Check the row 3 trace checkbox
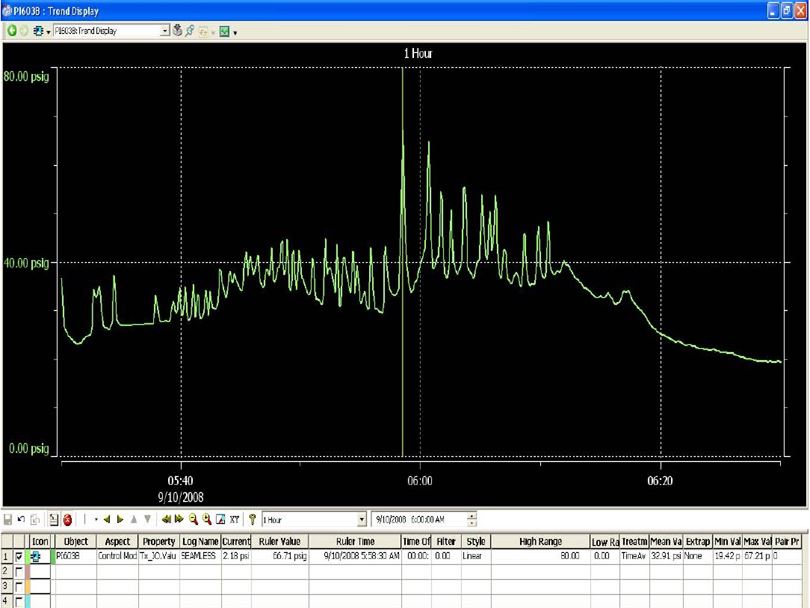The height and width of the screenshot is (608, 810). point(19,584)
